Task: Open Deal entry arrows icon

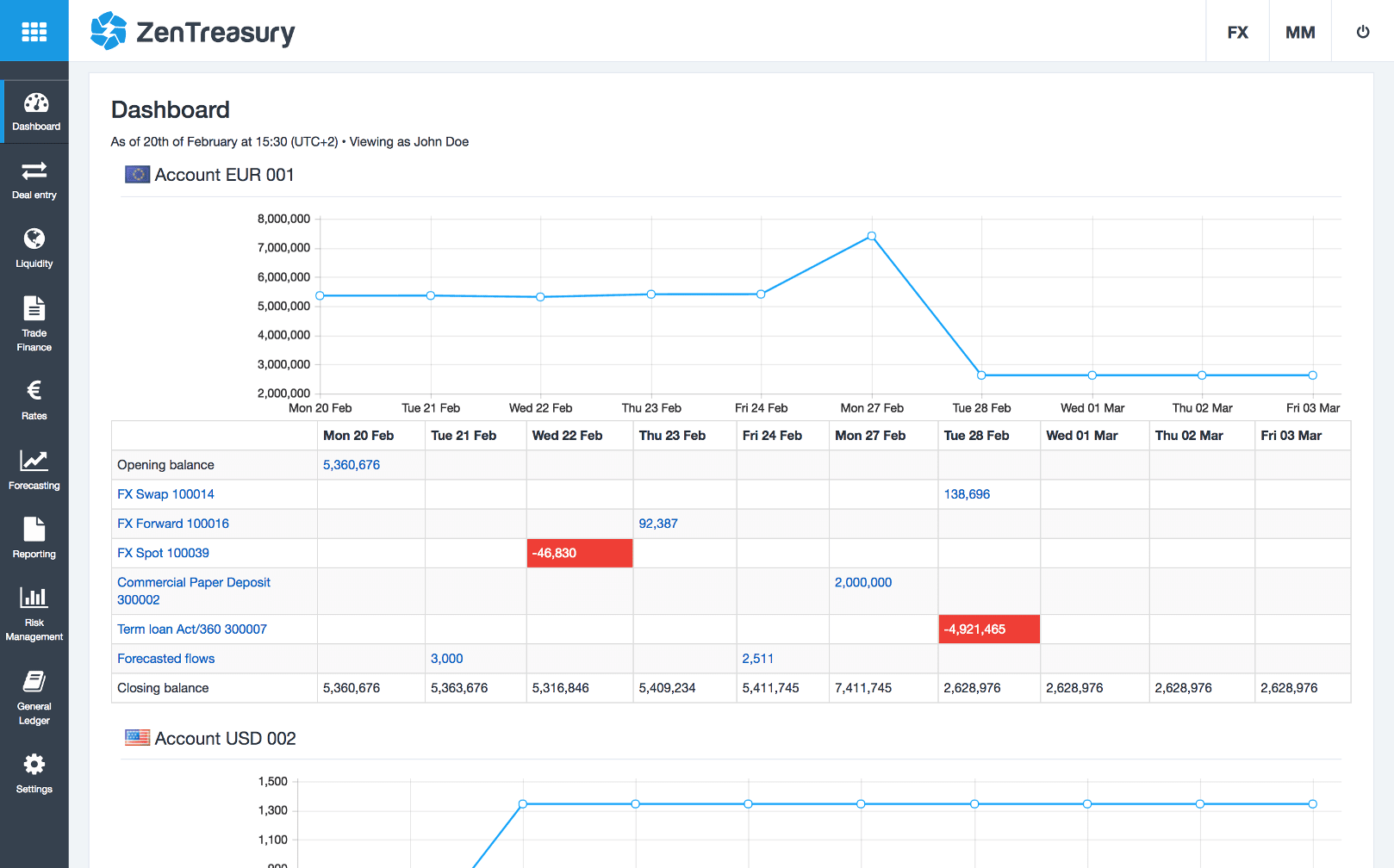Action: point(34,170)
